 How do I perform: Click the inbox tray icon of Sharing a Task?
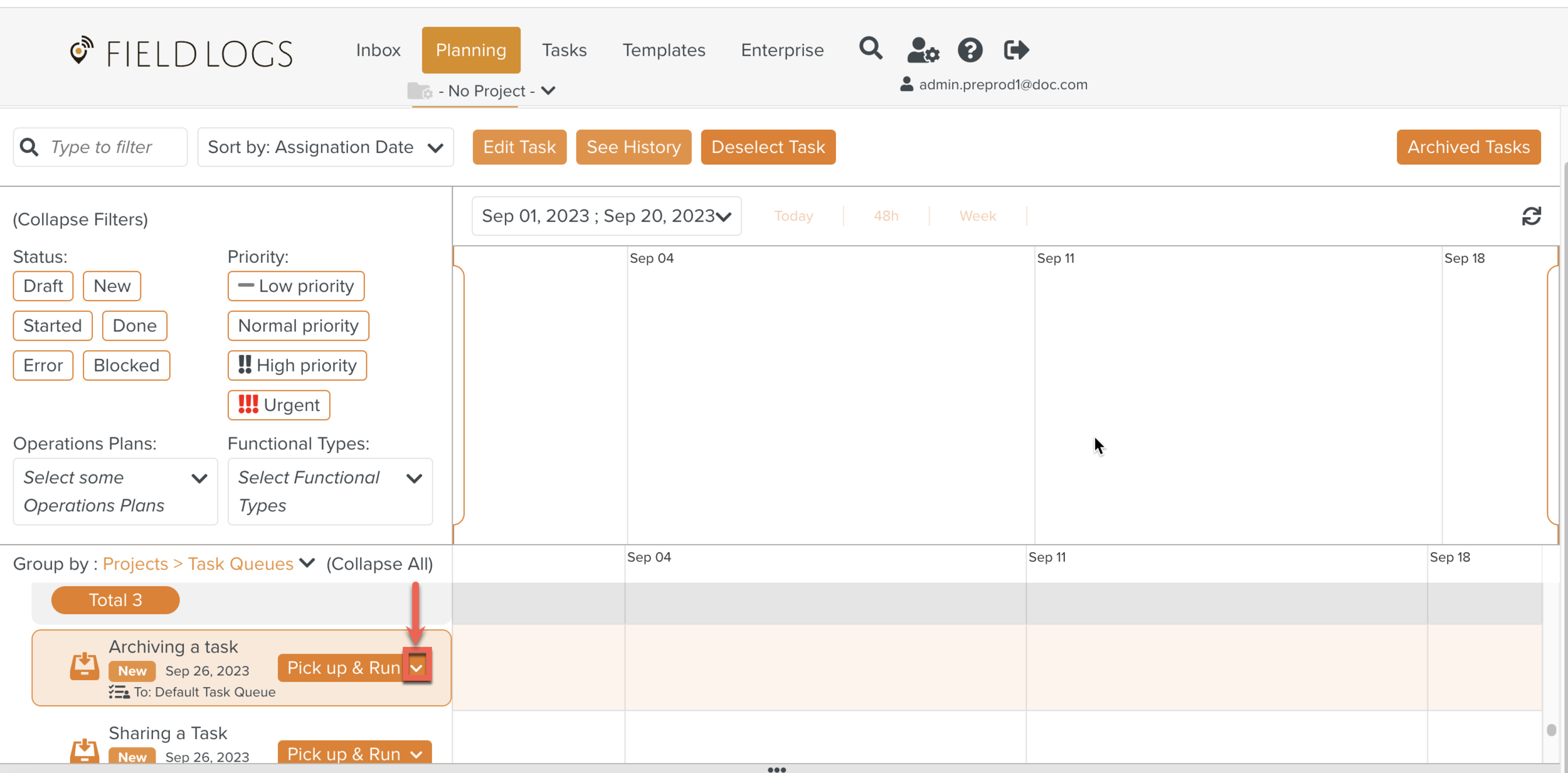click(x=84, y=751)
